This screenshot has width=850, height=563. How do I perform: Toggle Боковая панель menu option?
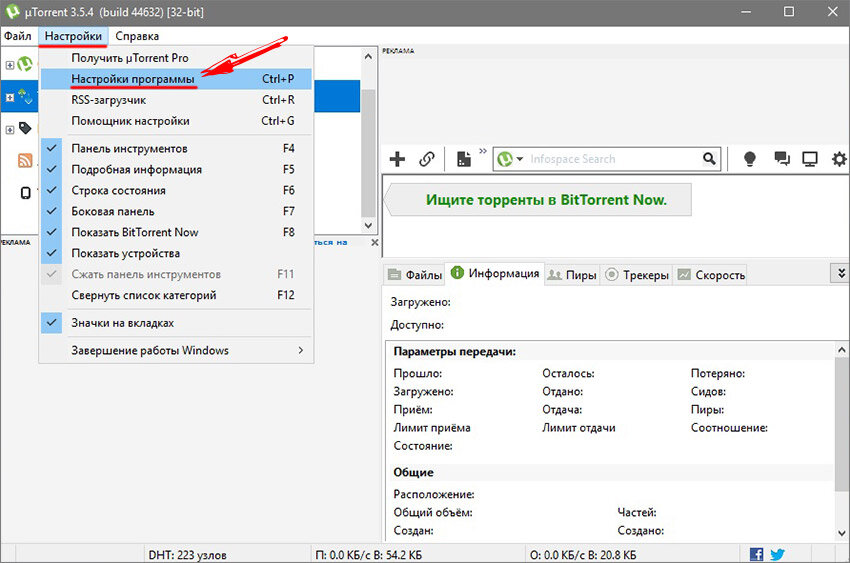pos(176,211)
